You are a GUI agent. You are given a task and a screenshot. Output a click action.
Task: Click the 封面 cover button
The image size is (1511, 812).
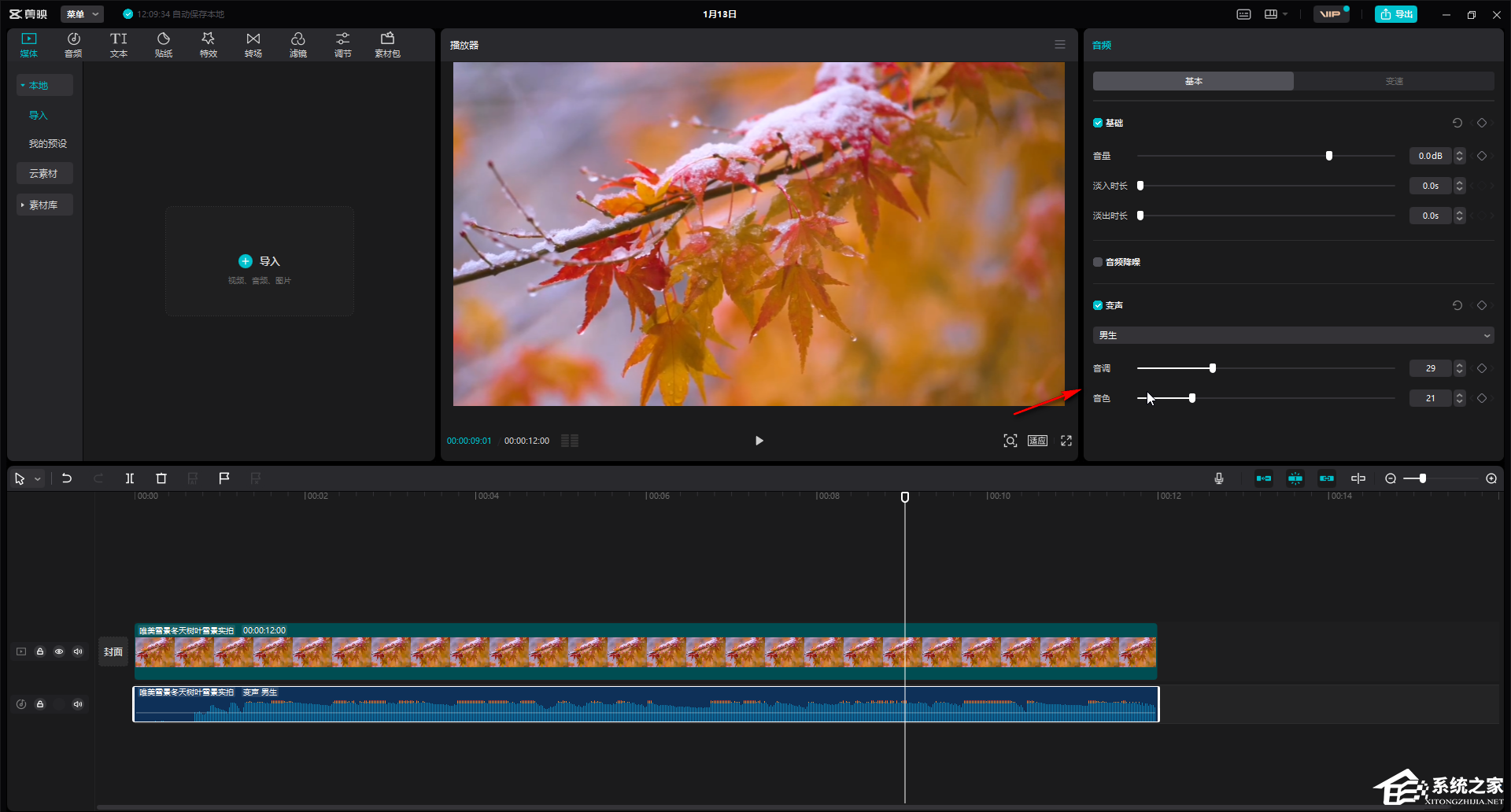[113, 651]
